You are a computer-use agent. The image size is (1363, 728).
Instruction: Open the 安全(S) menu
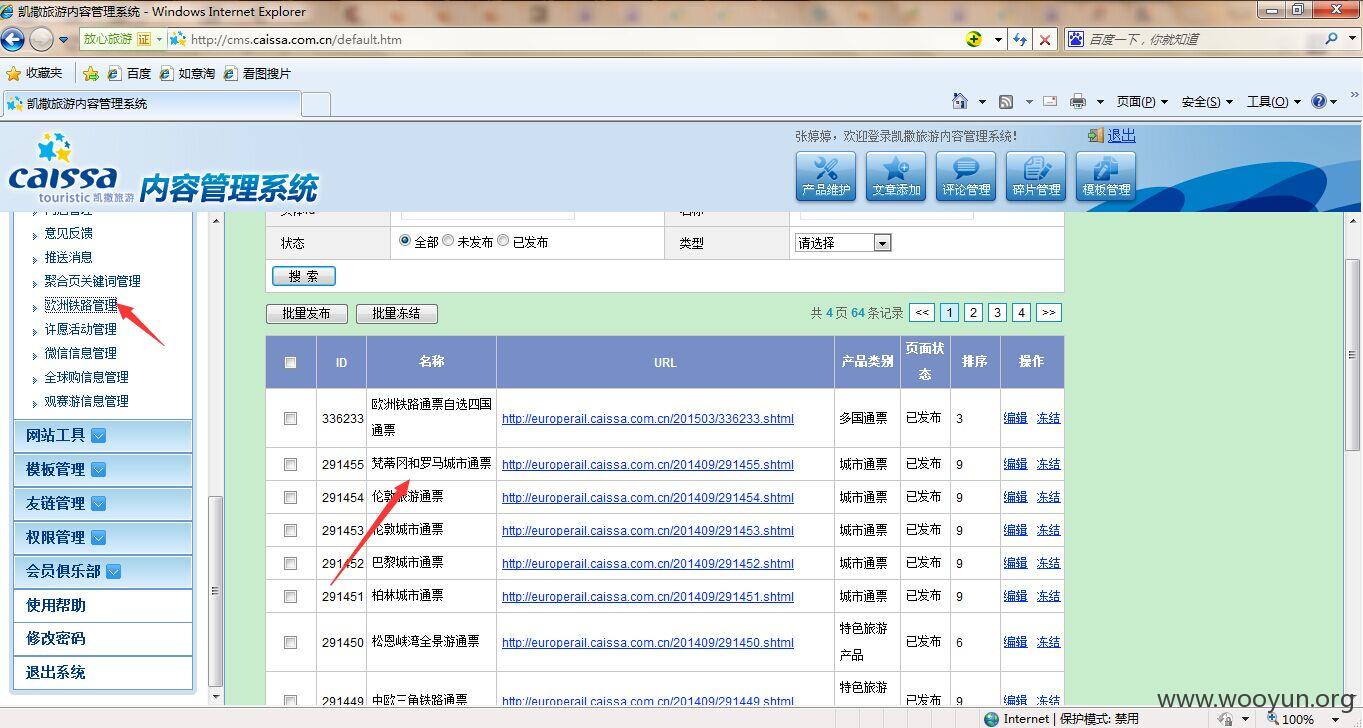coord(1206,101)
